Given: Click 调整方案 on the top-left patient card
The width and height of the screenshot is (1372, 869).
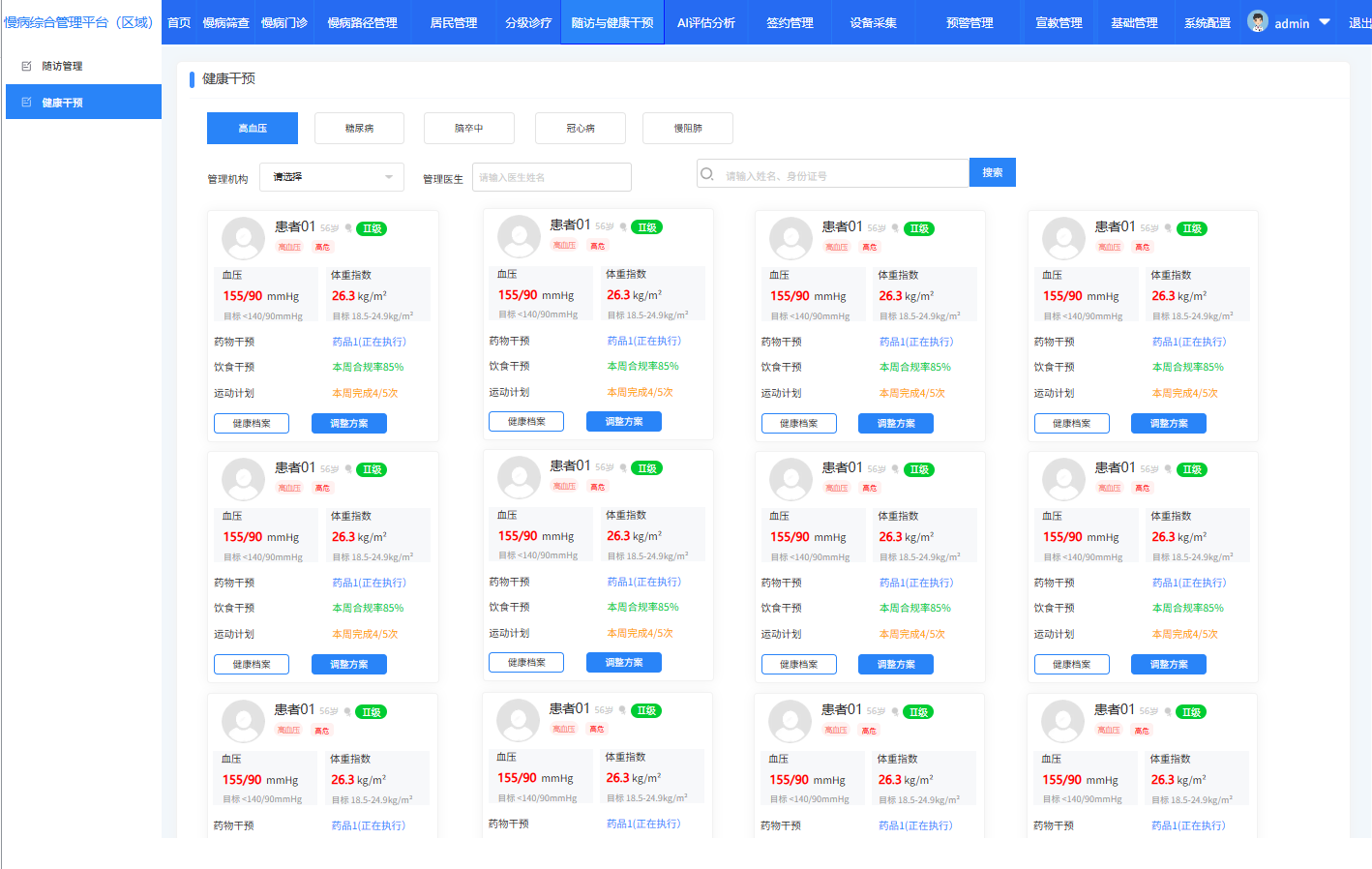Looking at the screenshot, I should tap(348, 423).
